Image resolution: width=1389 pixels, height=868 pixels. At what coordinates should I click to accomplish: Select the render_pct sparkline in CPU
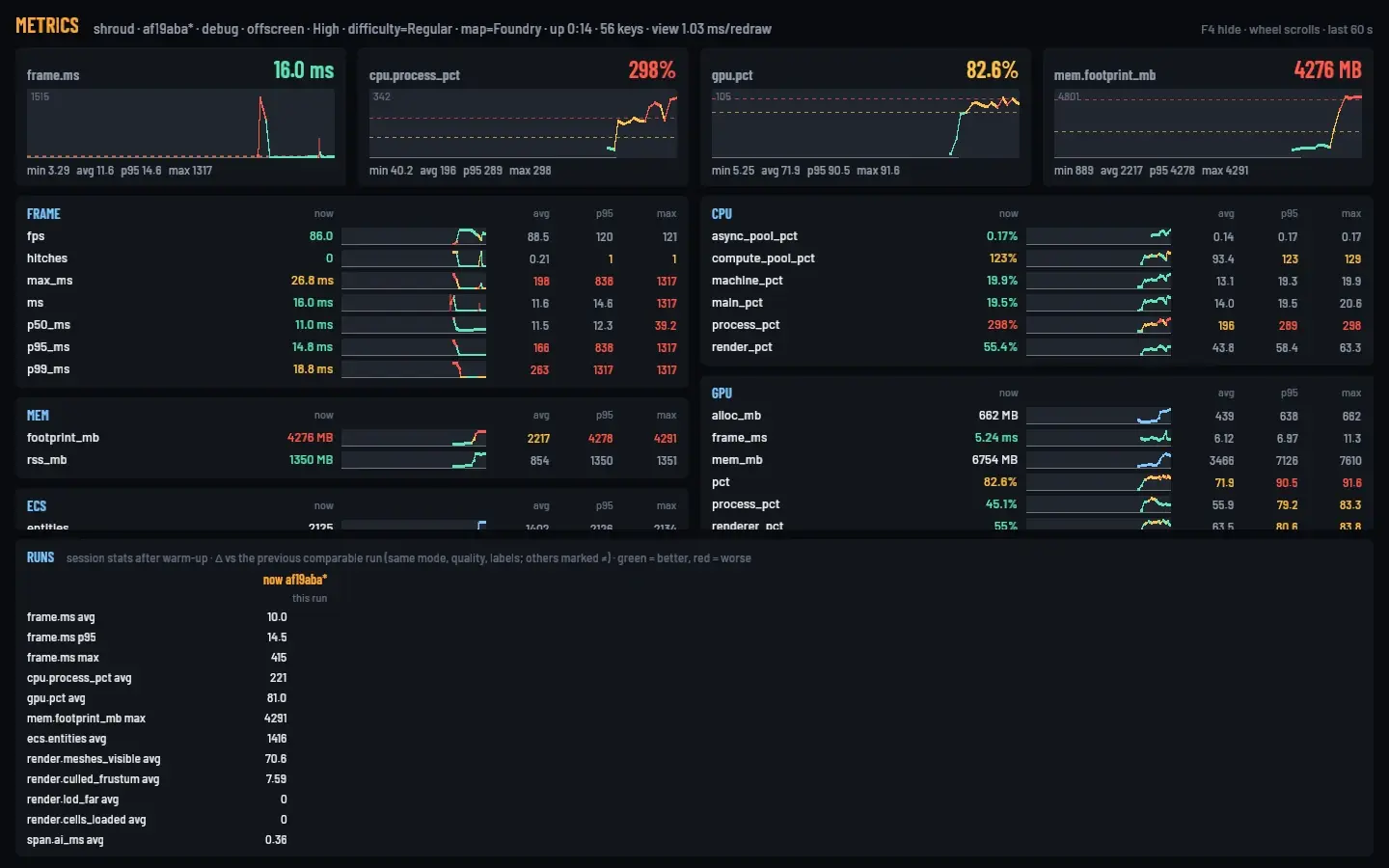point(1099,347)
